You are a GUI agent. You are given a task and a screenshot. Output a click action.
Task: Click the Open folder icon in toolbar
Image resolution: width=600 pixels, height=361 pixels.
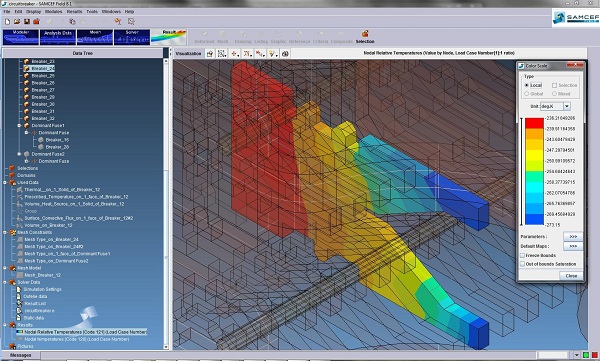coord(17,22)
